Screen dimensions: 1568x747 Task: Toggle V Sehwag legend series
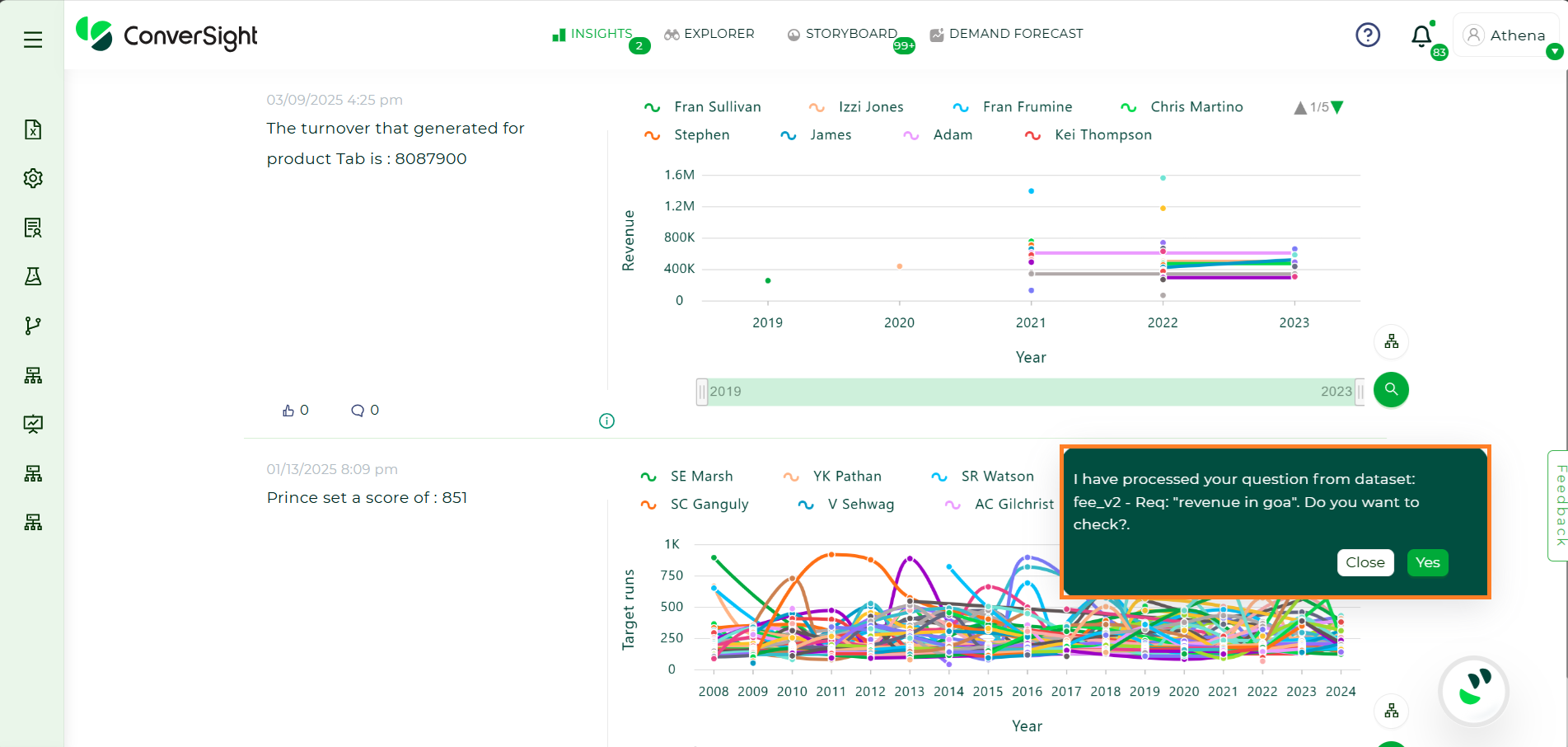[x=845, y=505]
